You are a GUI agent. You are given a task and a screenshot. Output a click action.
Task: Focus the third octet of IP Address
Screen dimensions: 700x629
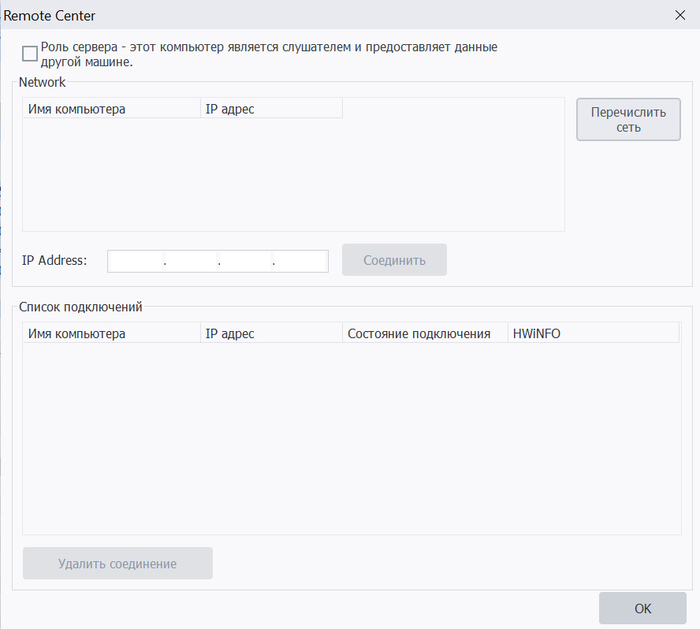click(x=245, y=261)
